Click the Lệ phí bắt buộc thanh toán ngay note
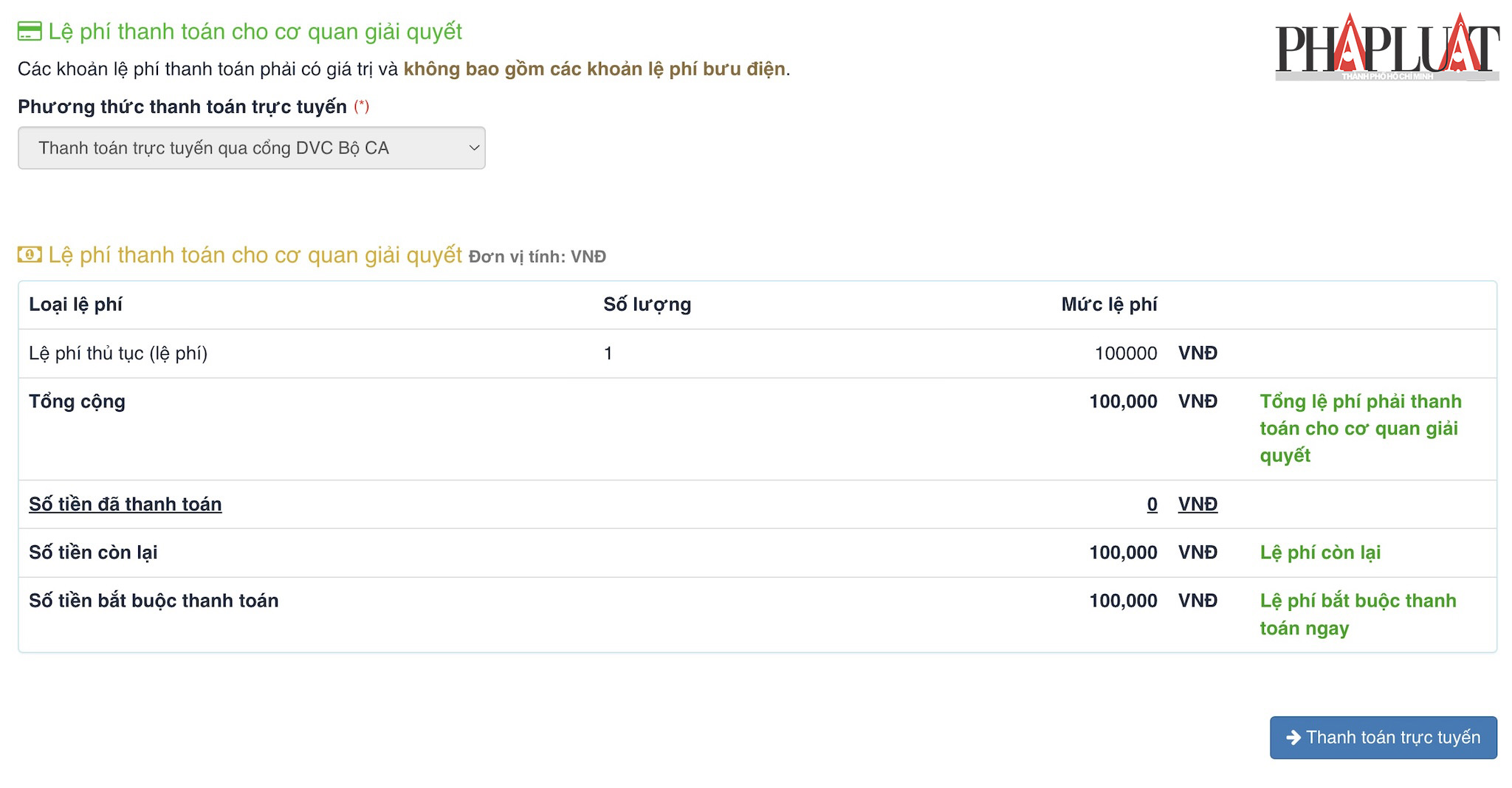The height and width of the screenshot is (788, 1512). pos(1357,614)
